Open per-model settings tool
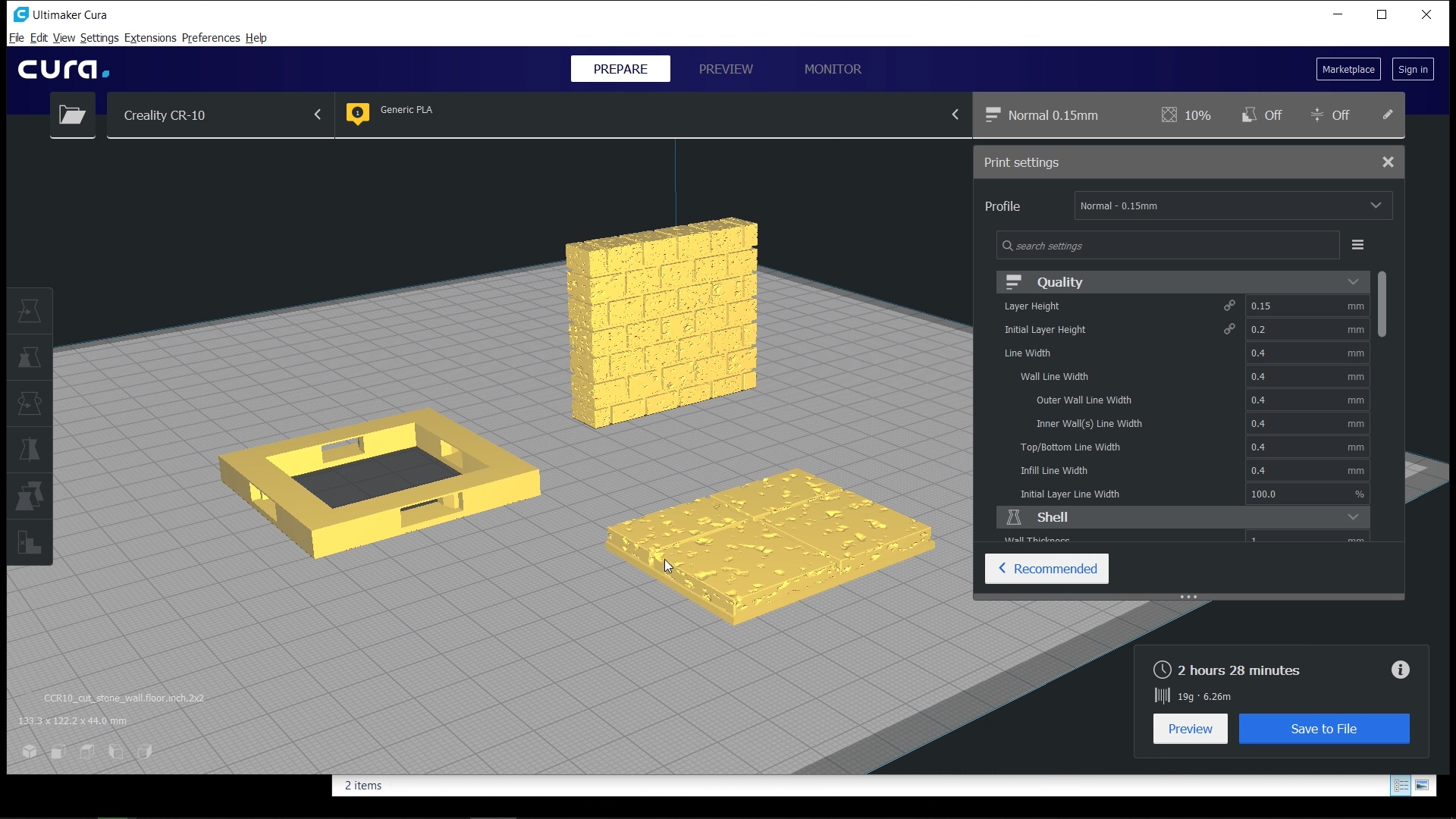 [x=29, y=497]
